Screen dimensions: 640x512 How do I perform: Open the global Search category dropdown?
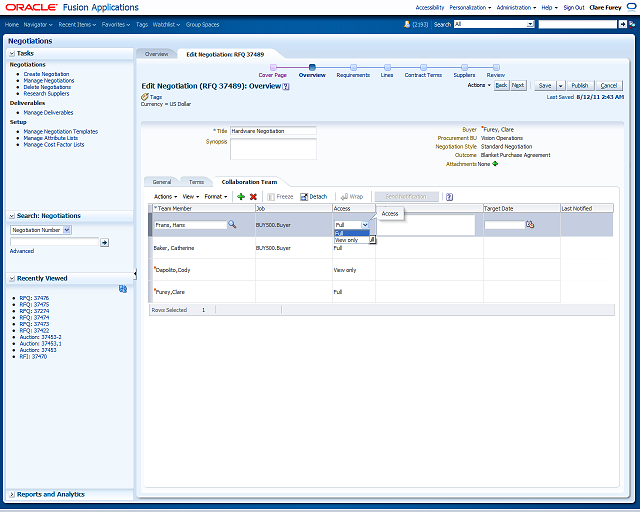530,24
